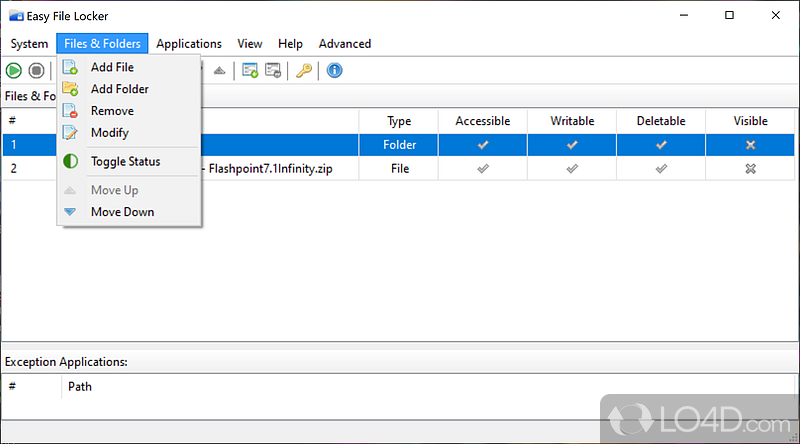Choose Move Down from the menu

click(129, 212)
